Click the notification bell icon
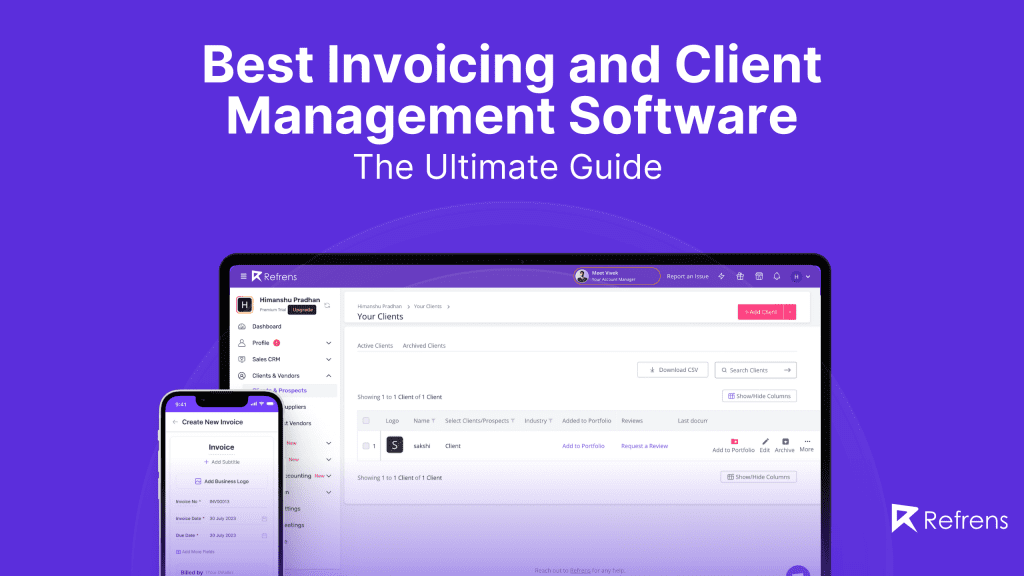1024x576 pixels. point(777,275)
